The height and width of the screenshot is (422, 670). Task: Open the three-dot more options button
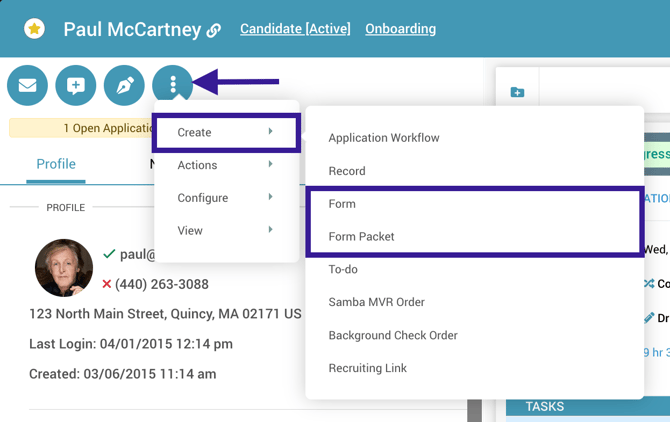(173, 86)
